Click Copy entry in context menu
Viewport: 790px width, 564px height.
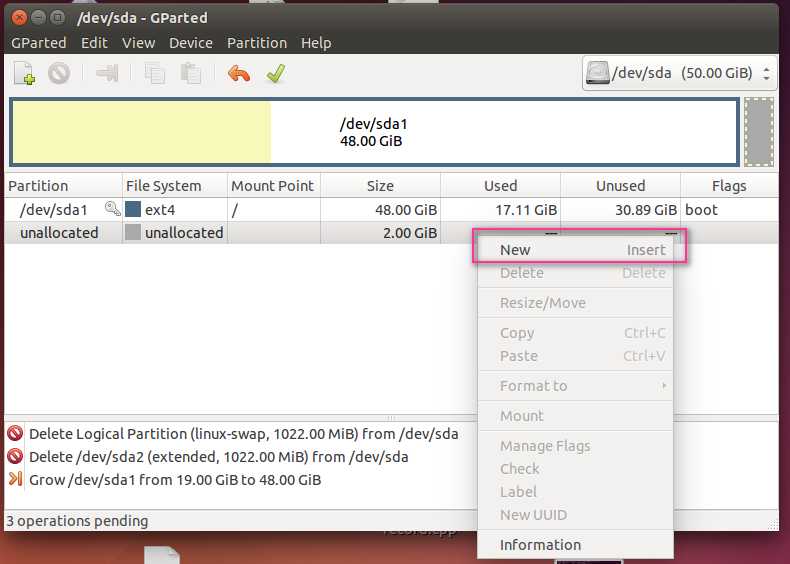tap(575, 333)
